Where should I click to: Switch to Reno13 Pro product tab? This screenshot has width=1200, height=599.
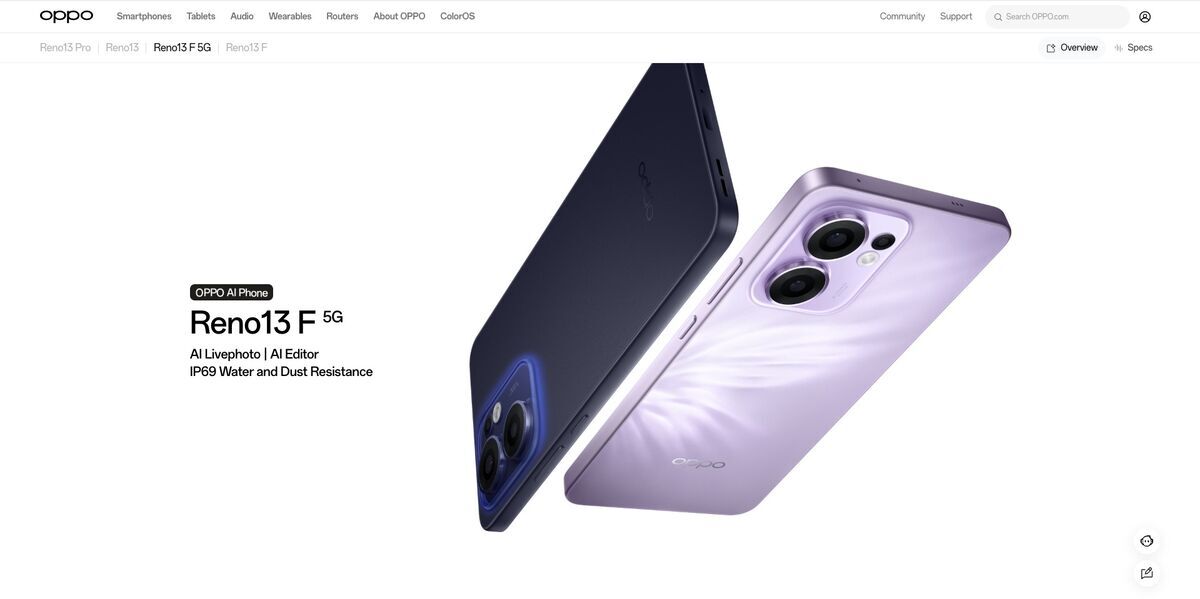point(65,47)
